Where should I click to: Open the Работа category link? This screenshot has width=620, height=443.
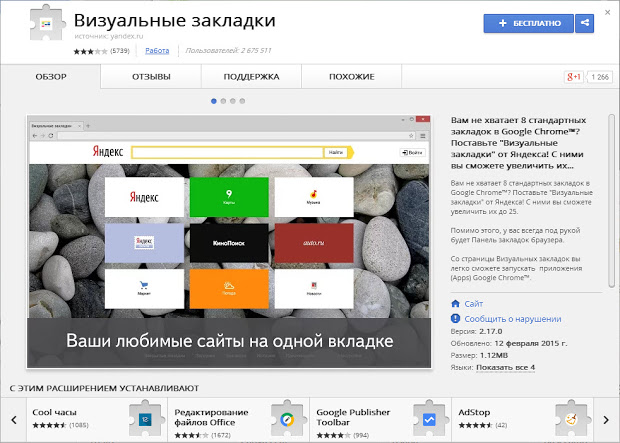[157, 51]
